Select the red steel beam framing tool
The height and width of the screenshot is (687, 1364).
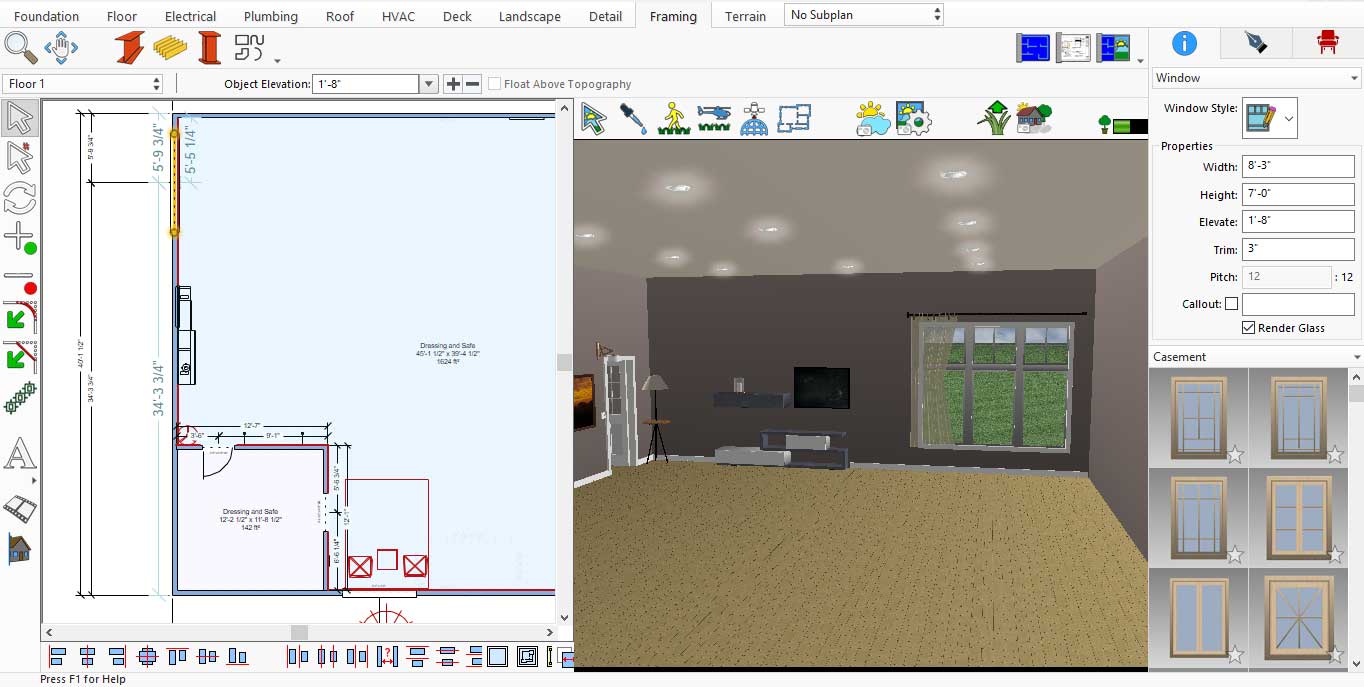point(129,47)
